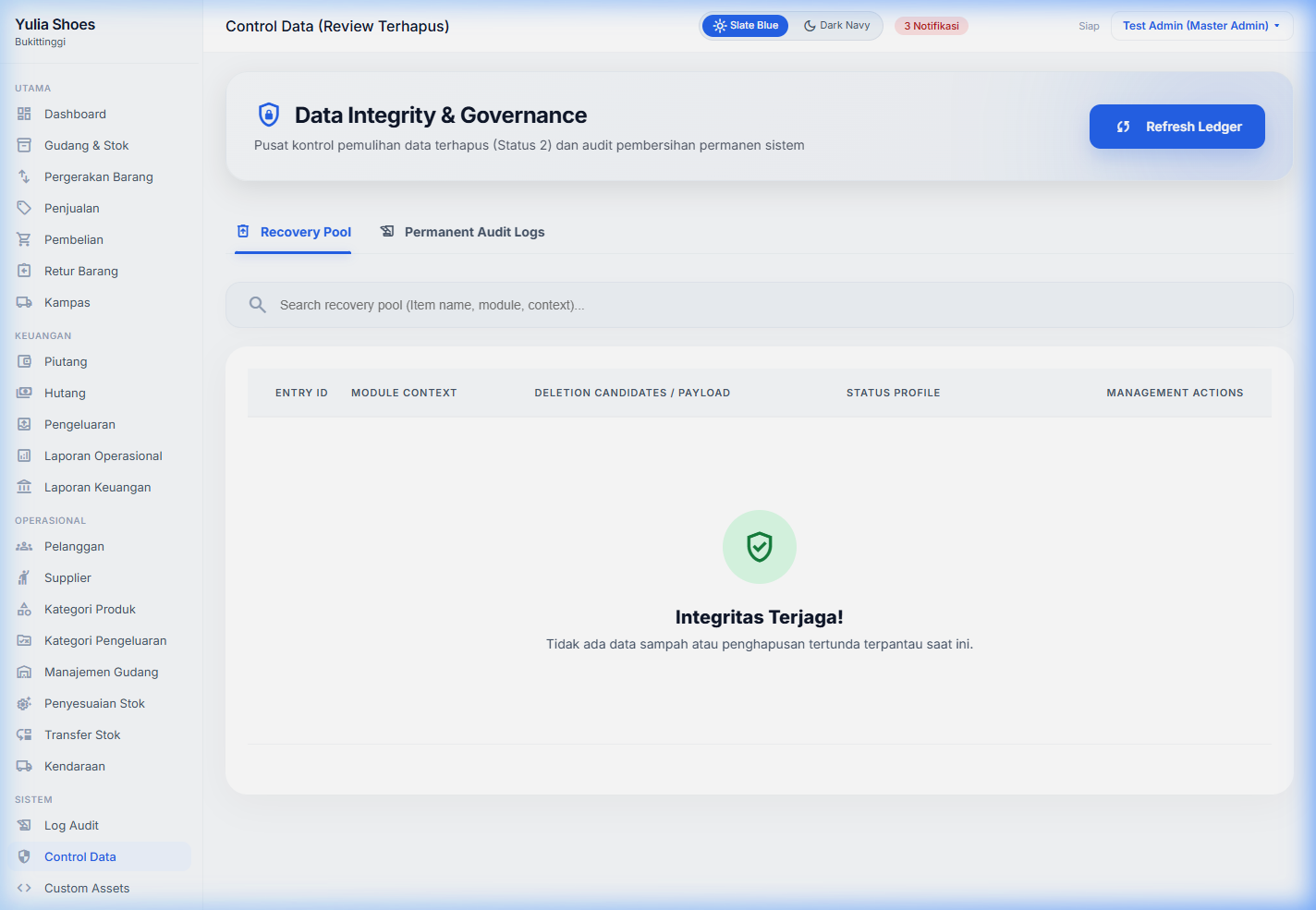Click the Kampas truck icon

tap(24, 302)
